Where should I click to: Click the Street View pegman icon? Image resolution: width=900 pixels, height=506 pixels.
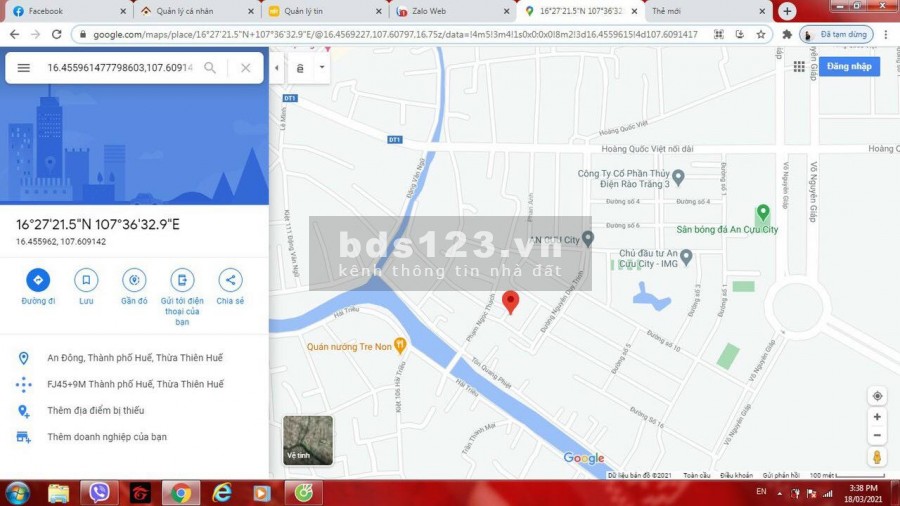tap(877, 457)
